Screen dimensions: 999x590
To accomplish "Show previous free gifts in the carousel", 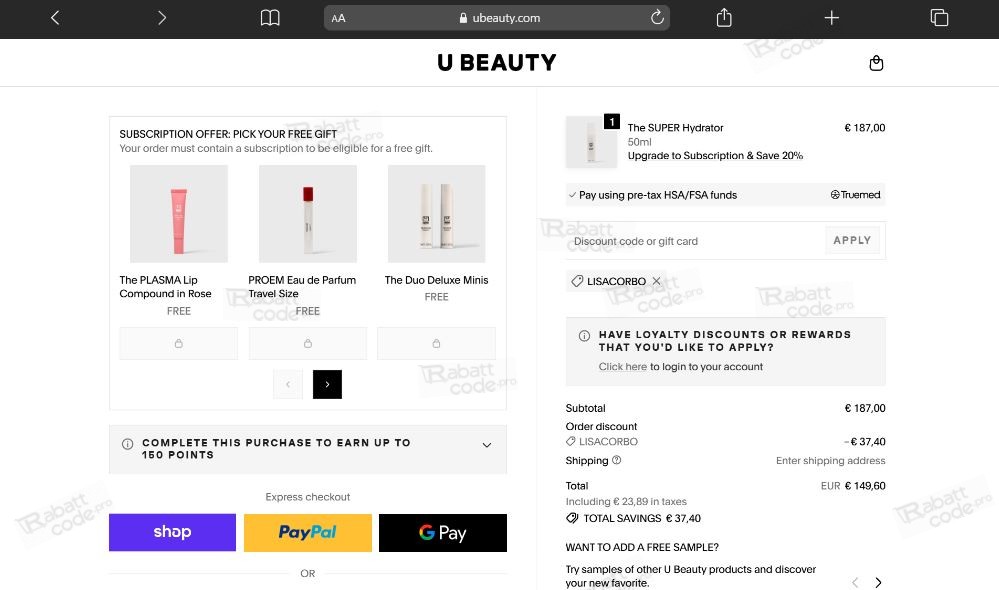I will tap(288, 384).
